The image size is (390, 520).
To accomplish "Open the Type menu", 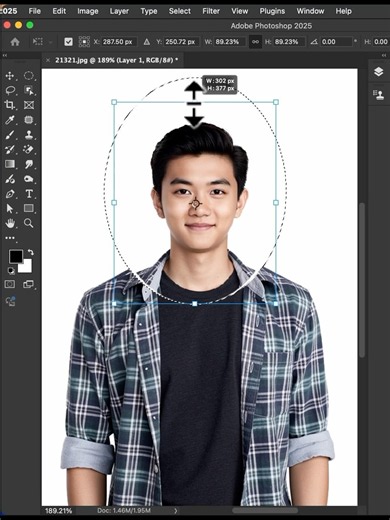I will [x=149, y=11].
